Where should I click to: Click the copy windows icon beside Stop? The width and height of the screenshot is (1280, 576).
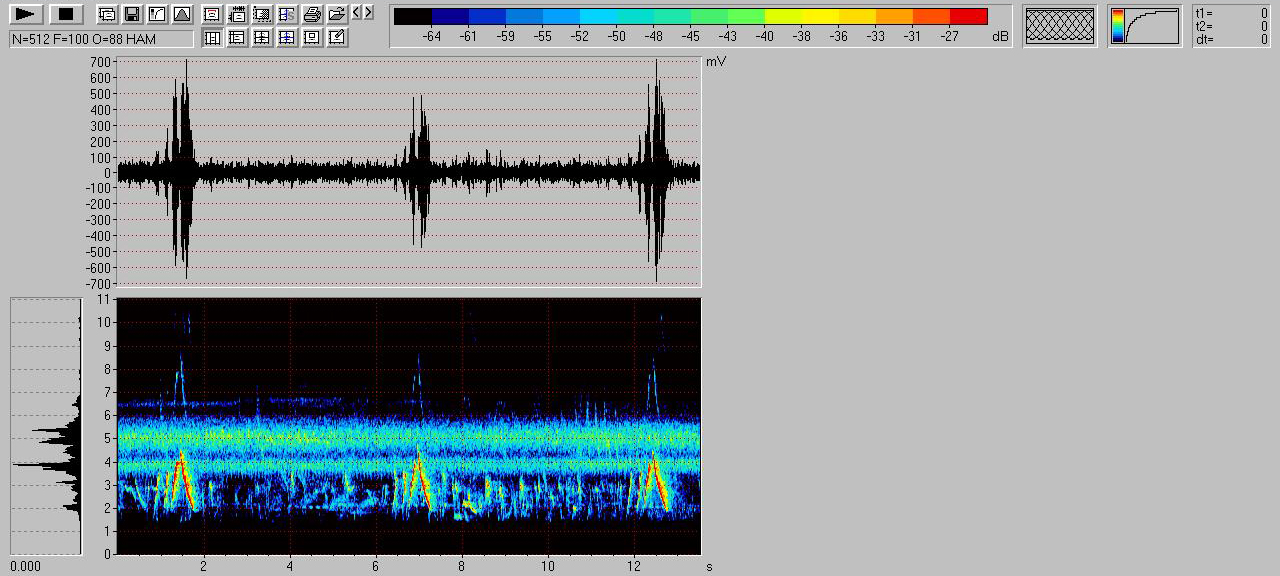(107, 14)
